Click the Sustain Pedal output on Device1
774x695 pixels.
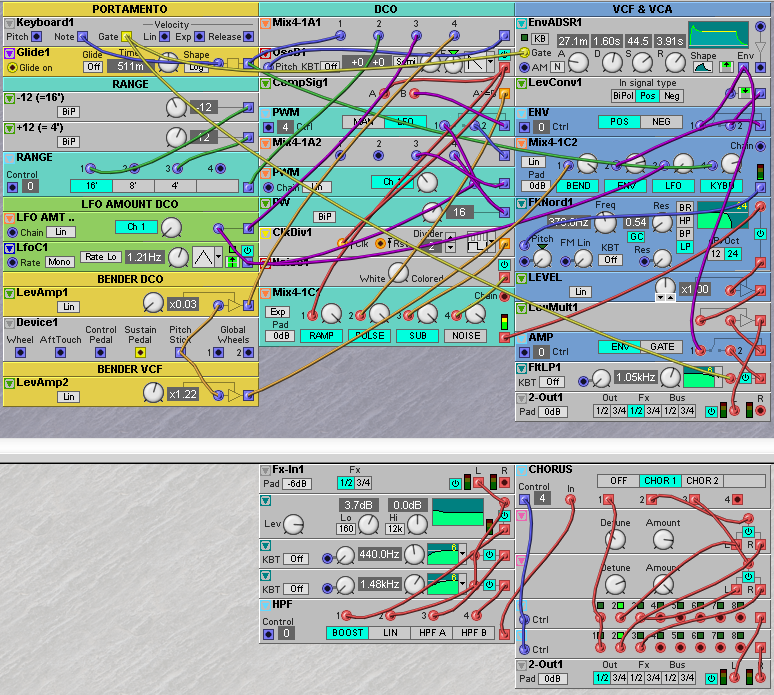coord(140,353)
